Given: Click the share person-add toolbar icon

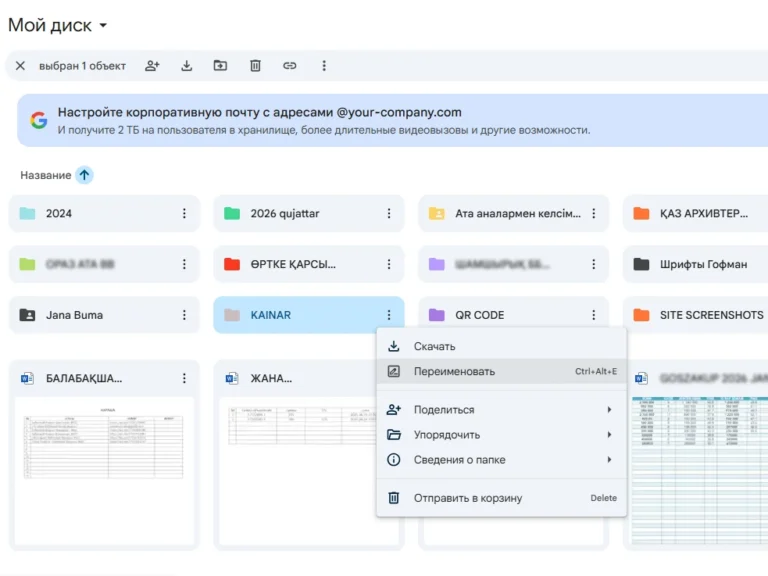Looking at the screenshot, I should [152, 66].
